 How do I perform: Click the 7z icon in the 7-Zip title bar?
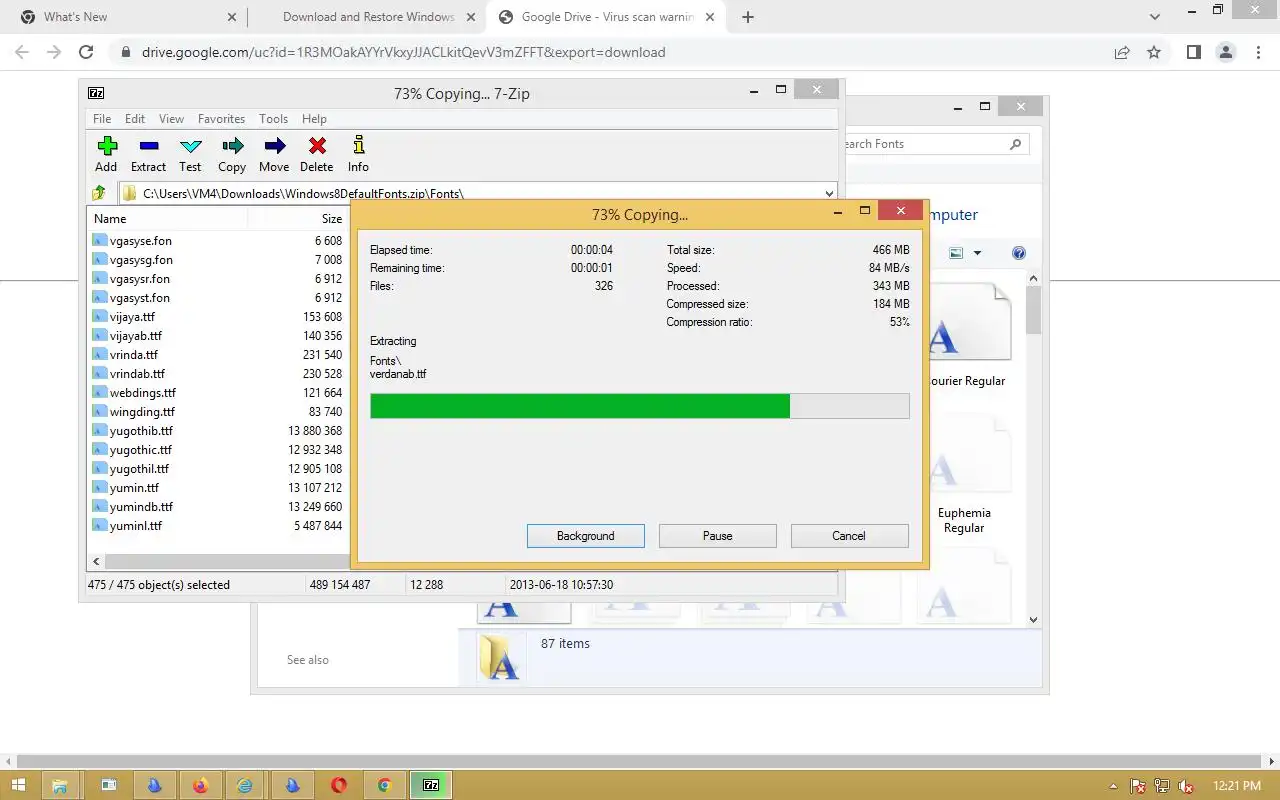pos(96,93)
